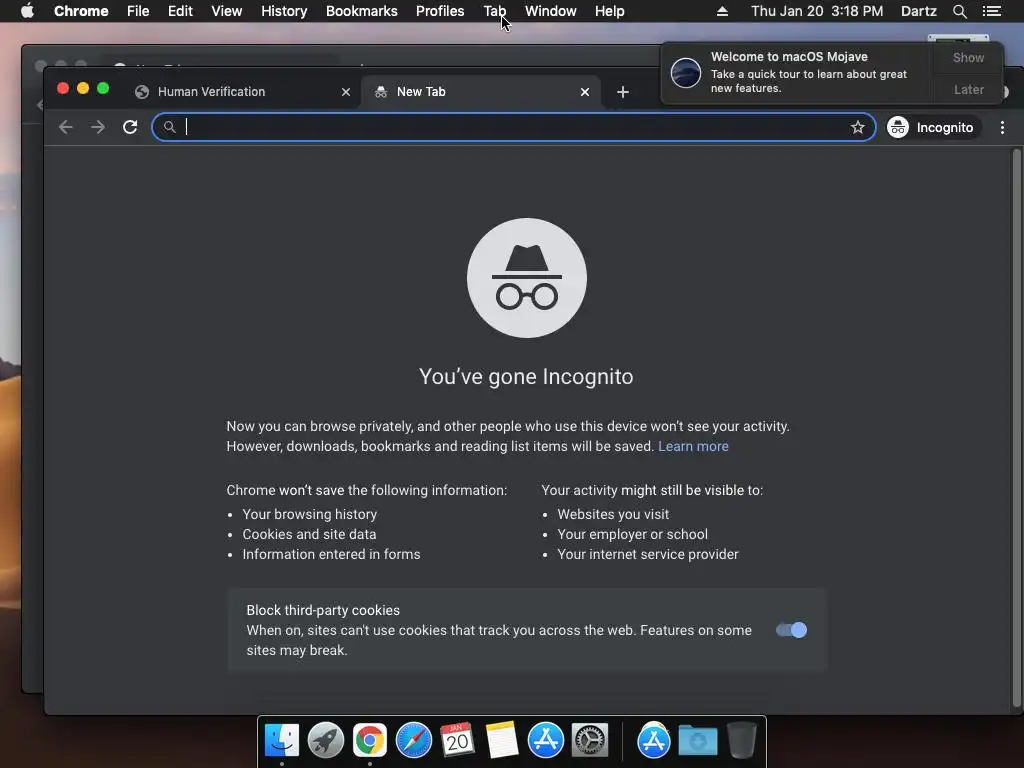Screen dimensions: 1024x768
Task: Click the "You've gone Incognito" heading
Action: click(526, 377)
